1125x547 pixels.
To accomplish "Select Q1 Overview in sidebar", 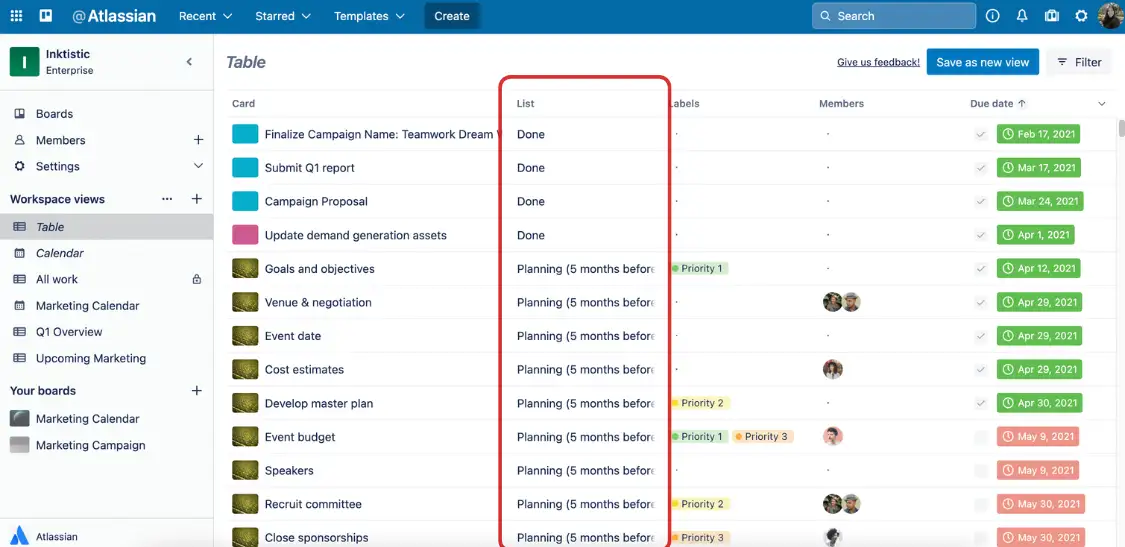I will coord(69,332).
